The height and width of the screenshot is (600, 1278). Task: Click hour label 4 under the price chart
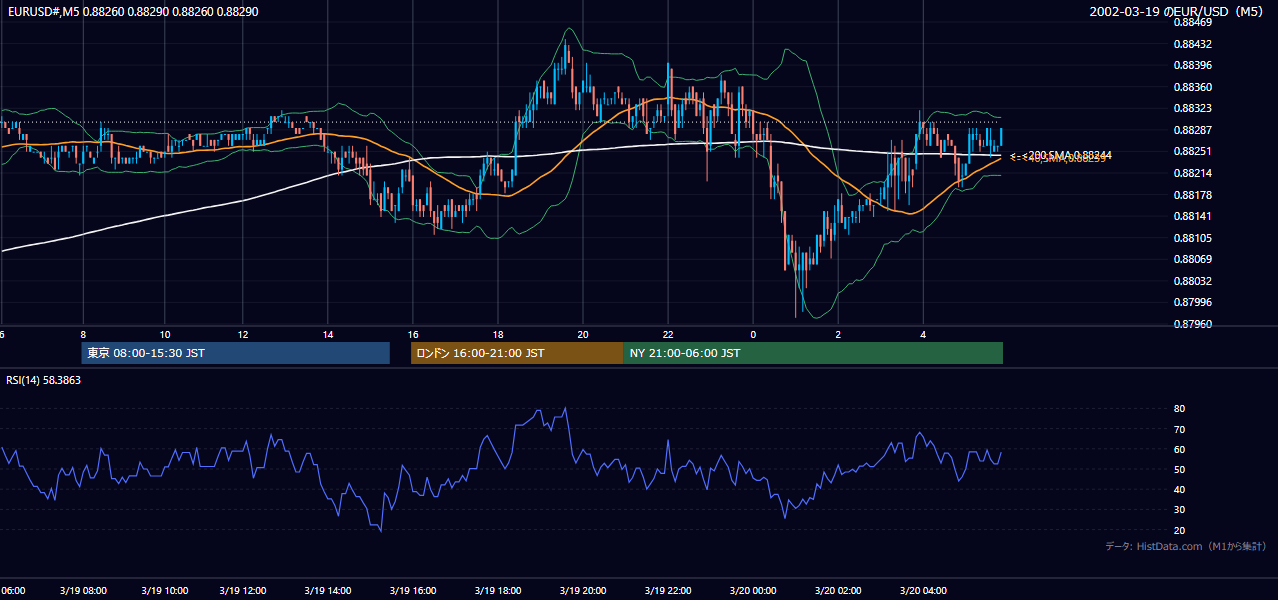point(923,334)
